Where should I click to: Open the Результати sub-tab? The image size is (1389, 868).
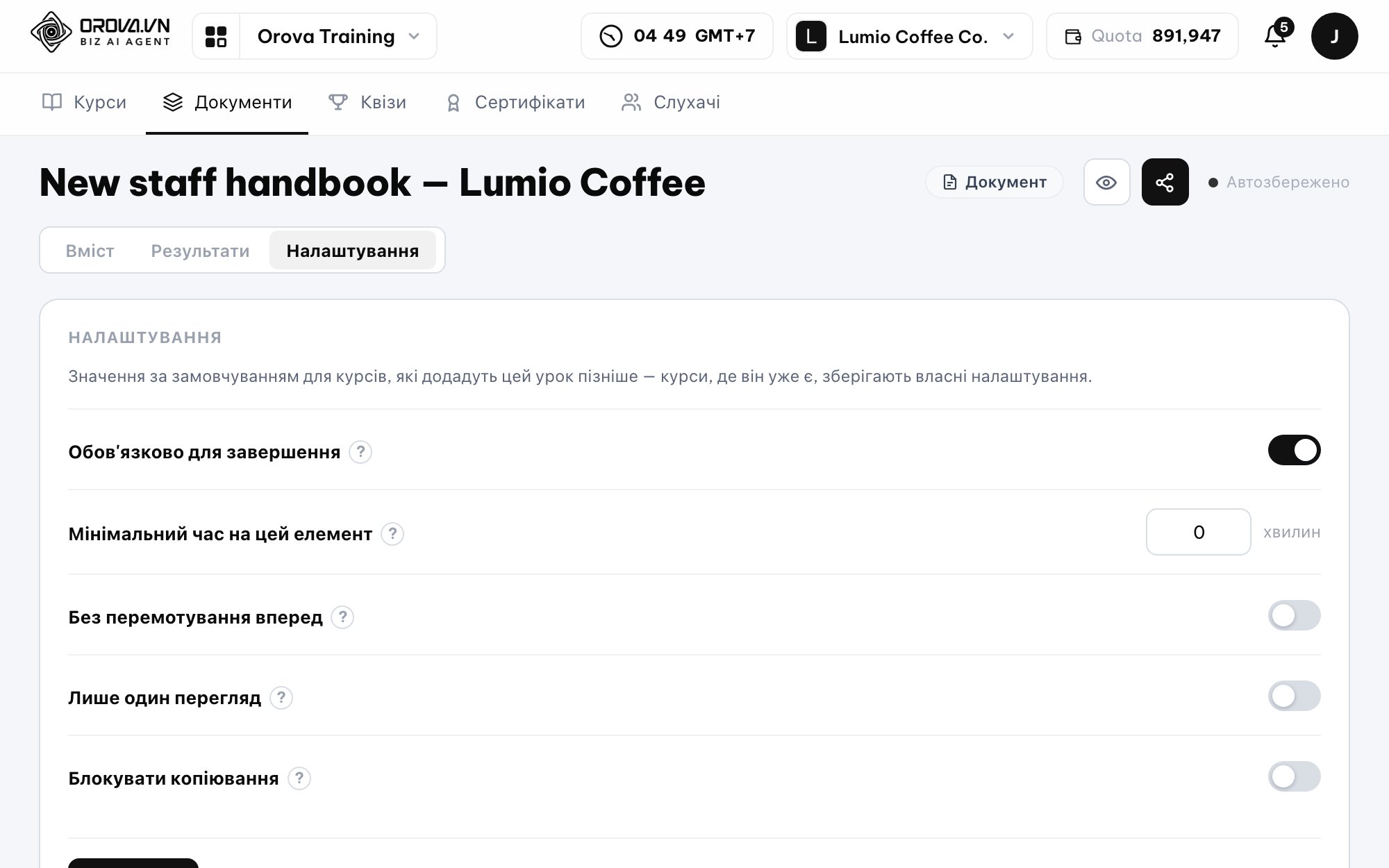[x=200, y=251]
